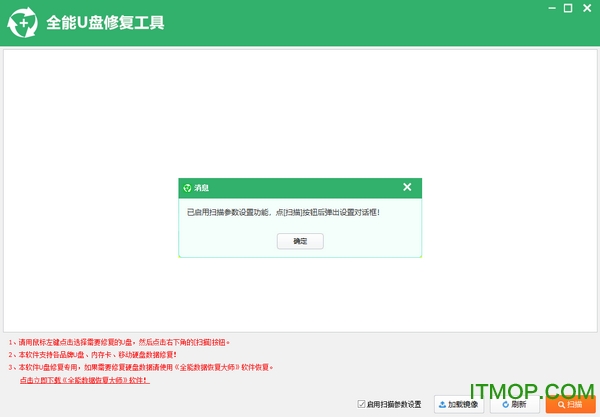The width and height of the screenshot is (600, 417).
Task: Click the message text 已启用扫描参数设置功能
Action: [228, 212]
